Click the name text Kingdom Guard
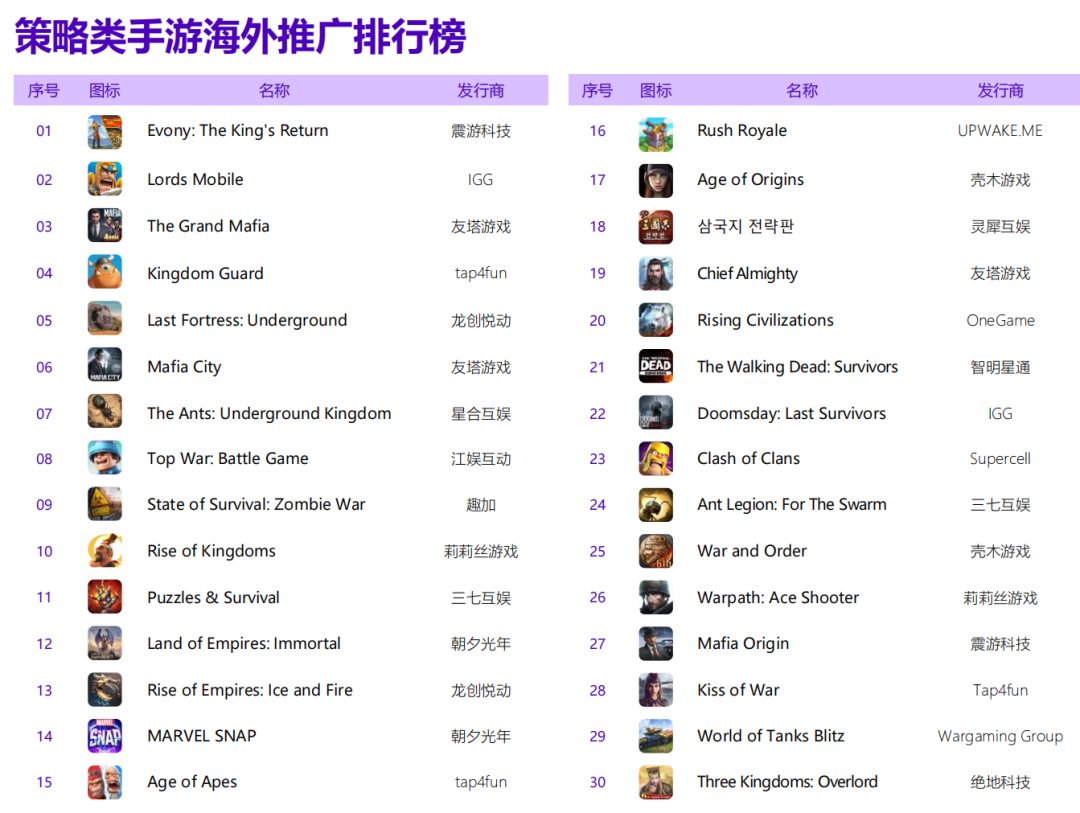1080x813 pixels. [x=205, y=274]
